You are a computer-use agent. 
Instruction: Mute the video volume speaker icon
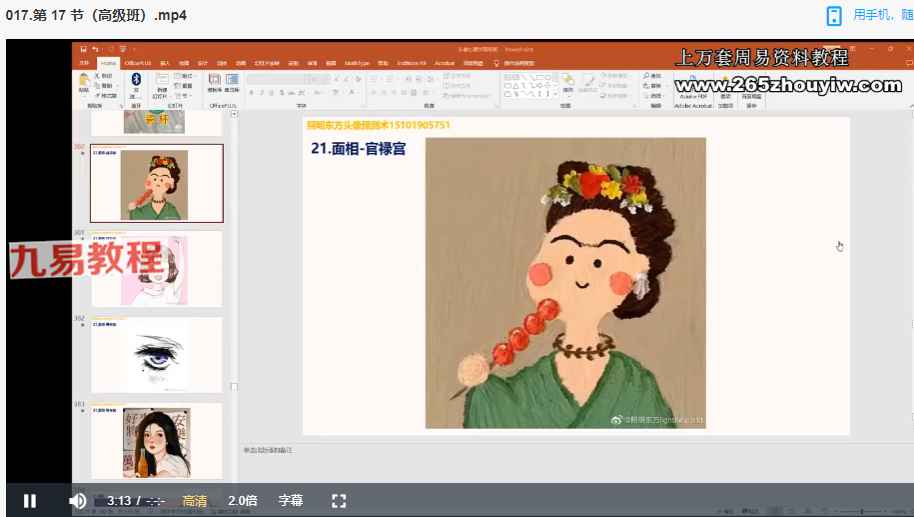(77, 501)
